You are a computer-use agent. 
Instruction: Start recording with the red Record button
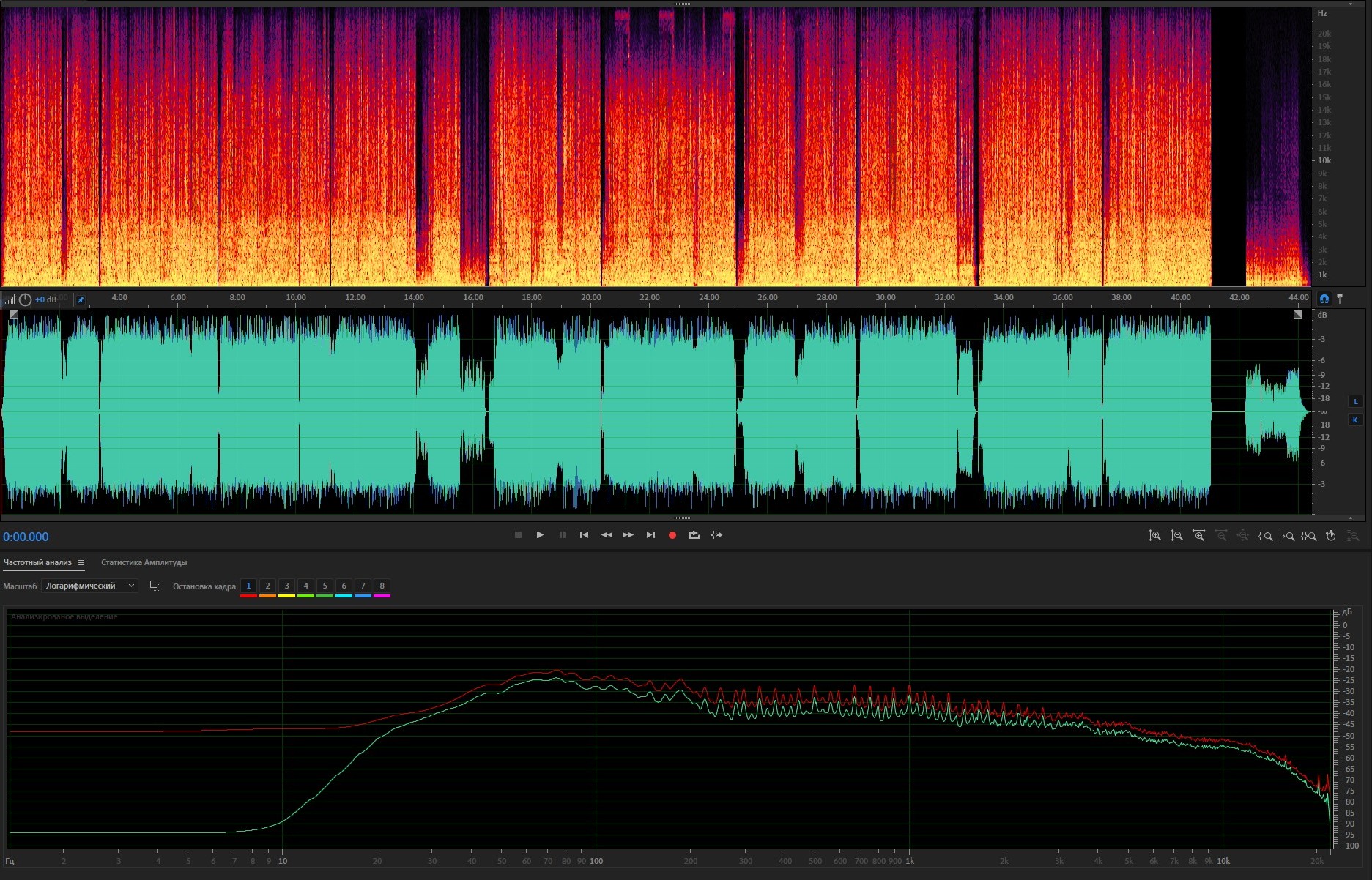(x=672, y=535)
